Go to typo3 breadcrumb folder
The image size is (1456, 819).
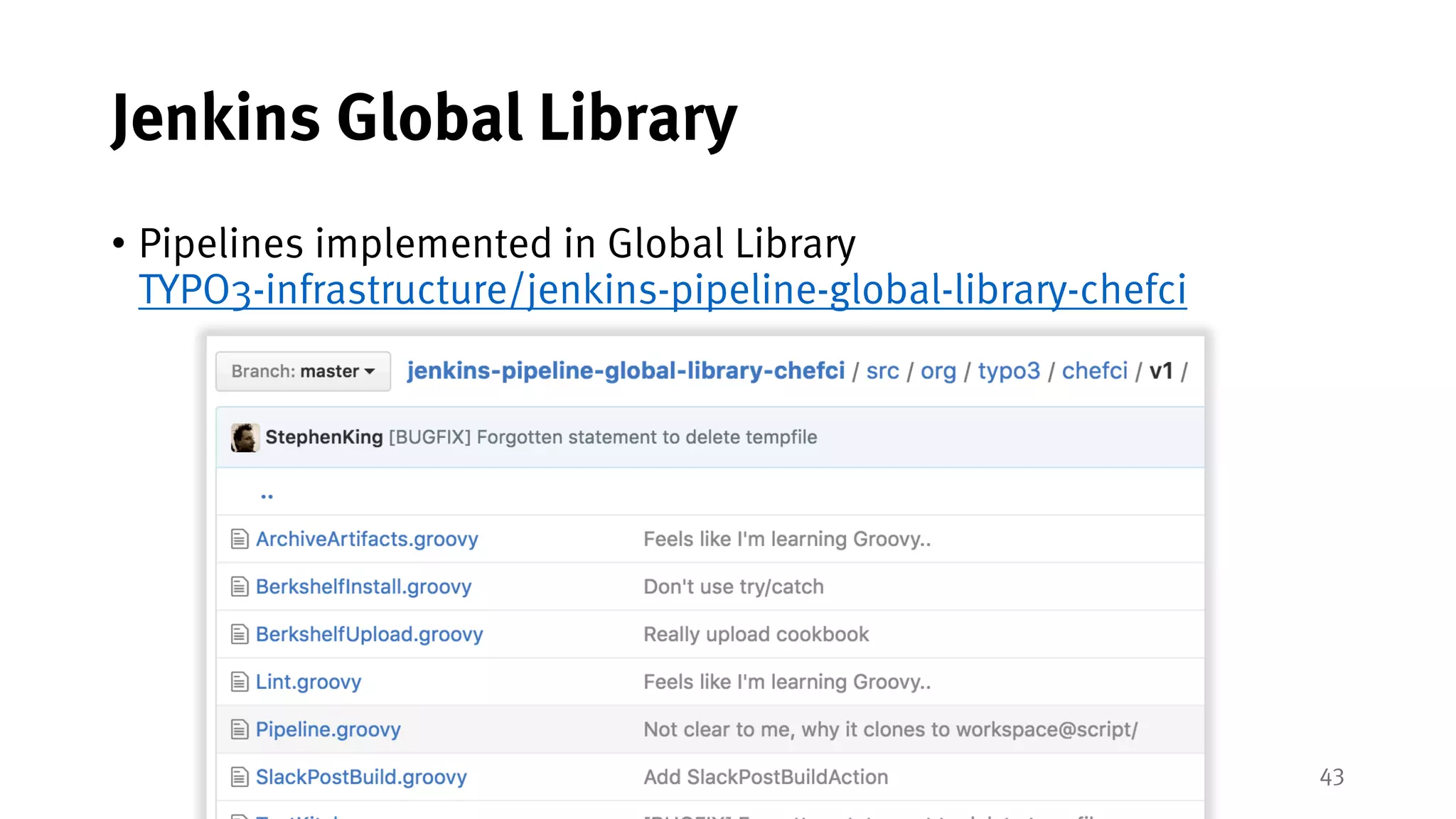(1009, 371)
